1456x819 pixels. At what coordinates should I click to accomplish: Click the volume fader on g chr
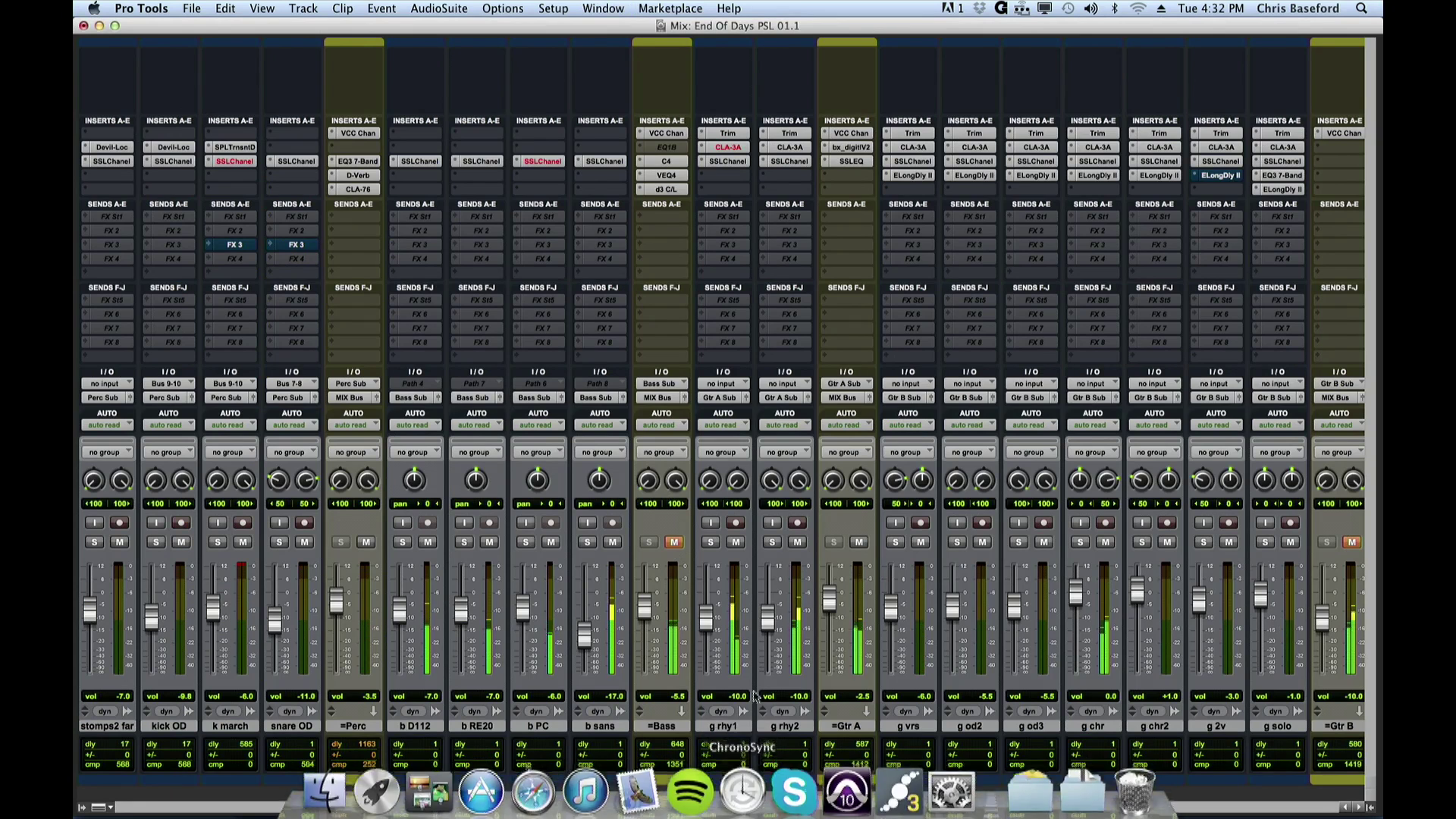1076,591
